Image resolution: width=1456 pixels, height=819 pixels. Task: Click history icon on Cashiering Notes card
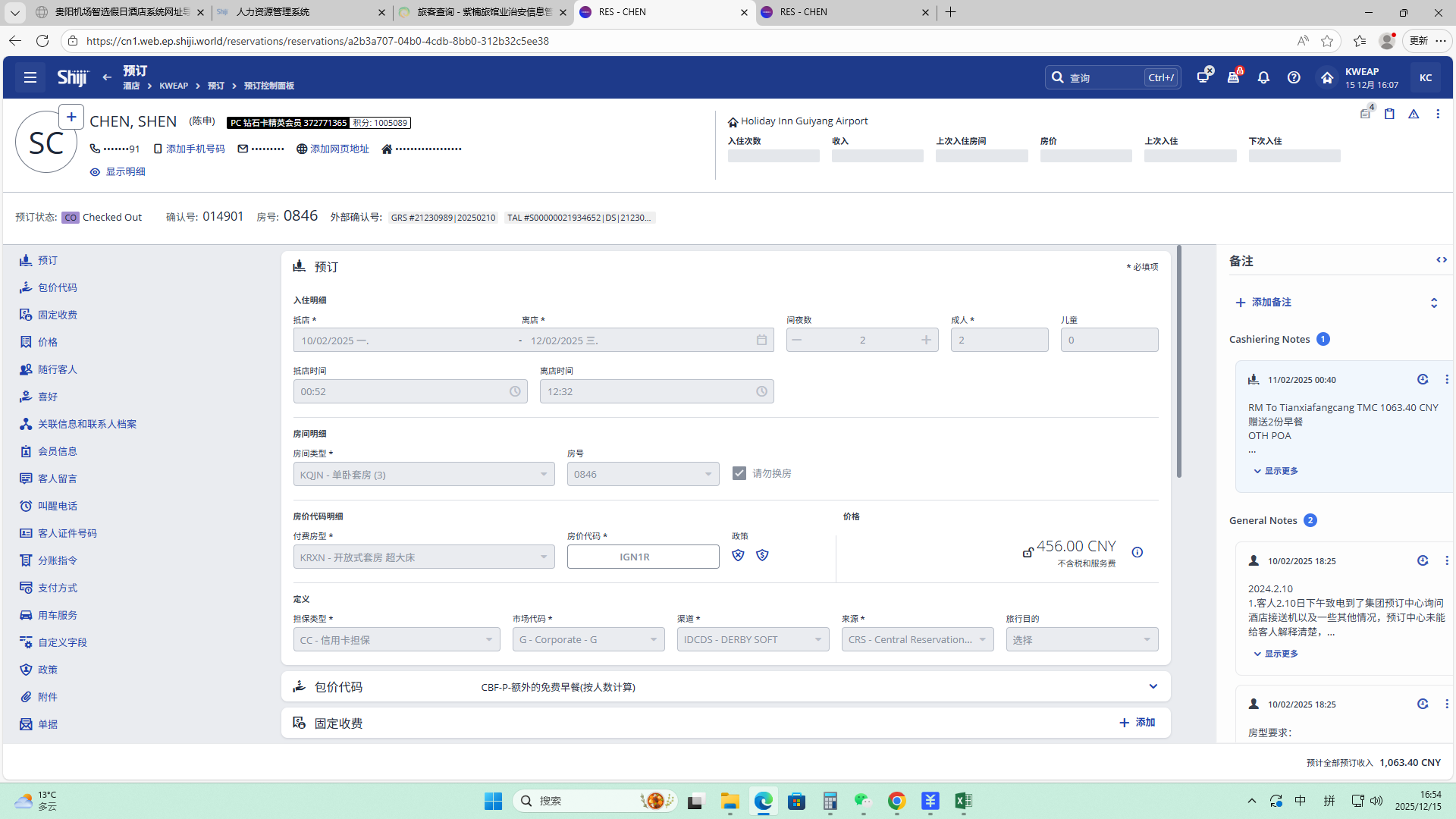pyautogui.click(x=1423, y=379)
